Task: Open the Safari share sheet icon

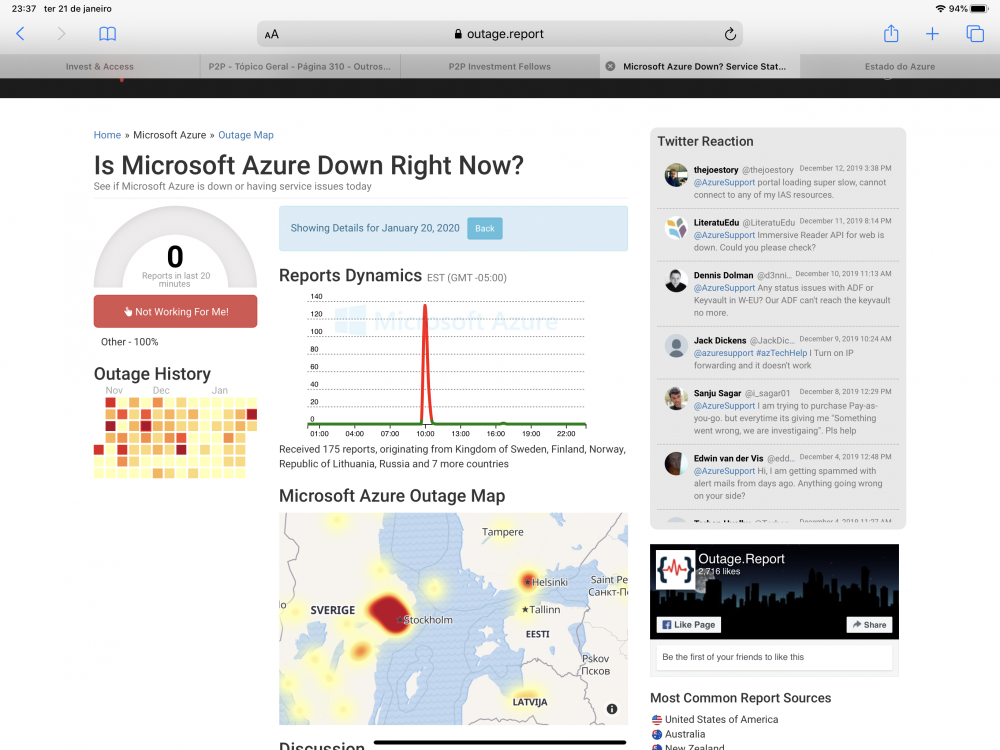Action: tap(891, 34)
